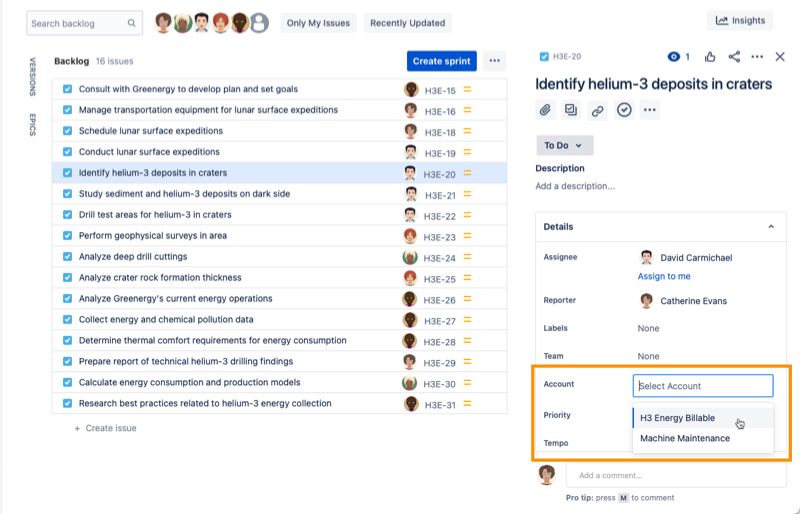
Task: Click the attach file paperclip icon
Action: click(545, 110)
